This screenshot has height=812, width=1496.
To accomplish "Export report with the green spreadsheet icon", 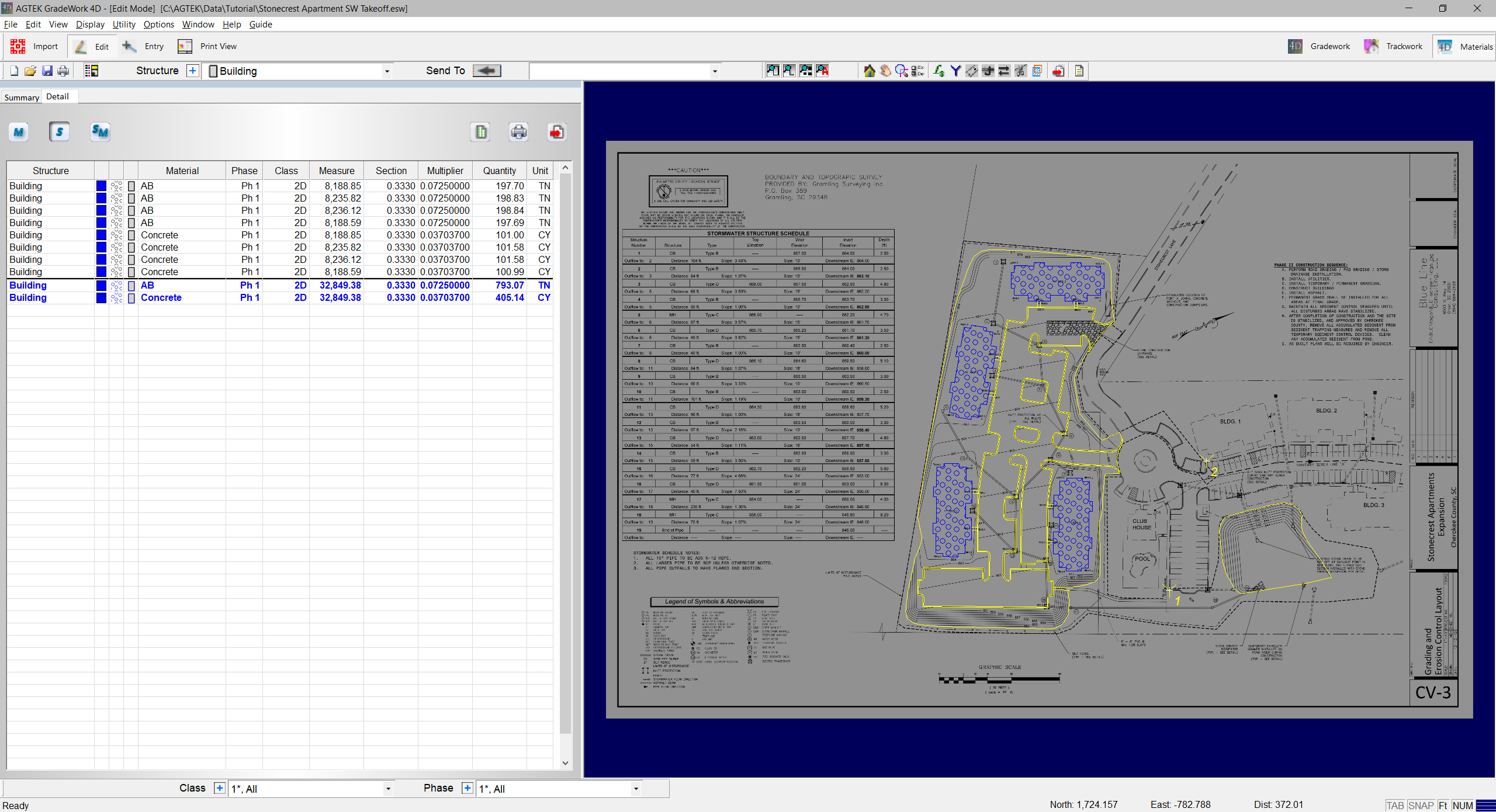I will (481, 132).
